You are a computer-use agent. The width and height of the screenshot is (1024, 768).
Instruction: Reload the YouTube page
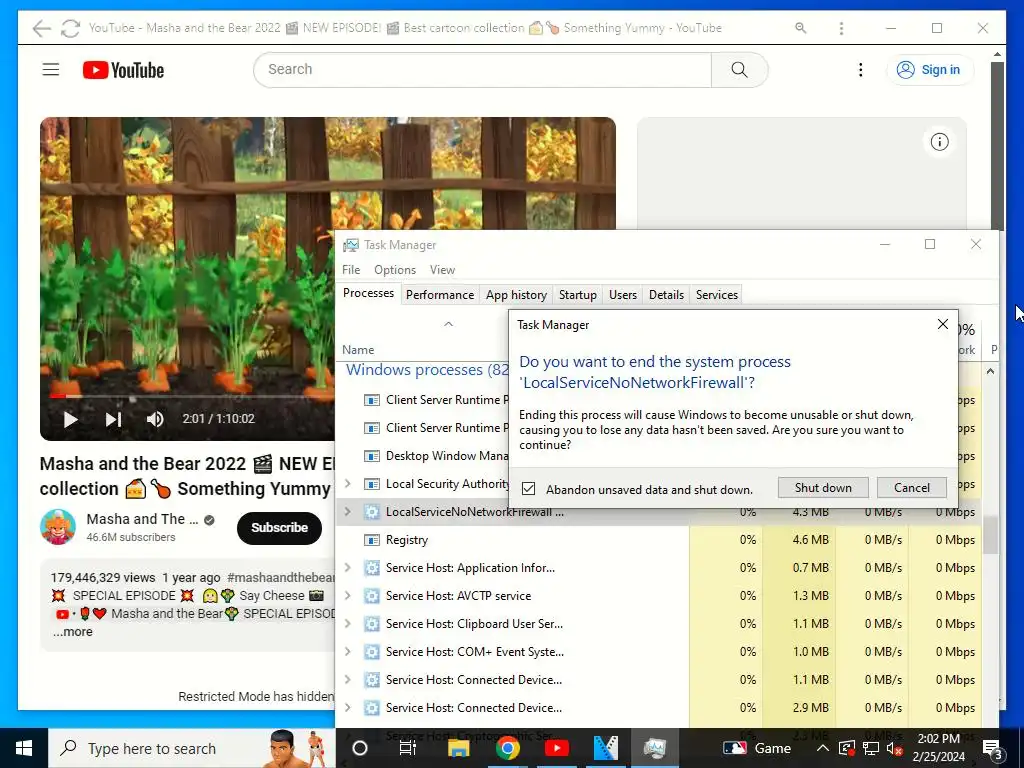coord(70,28)
